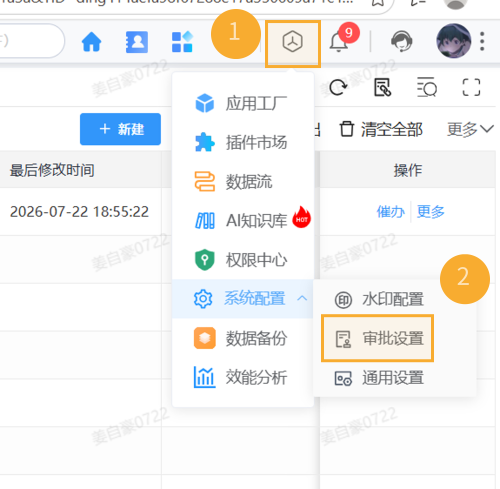Click the 催办 link in the row
500x489 pixels.
tap(391, 211)
